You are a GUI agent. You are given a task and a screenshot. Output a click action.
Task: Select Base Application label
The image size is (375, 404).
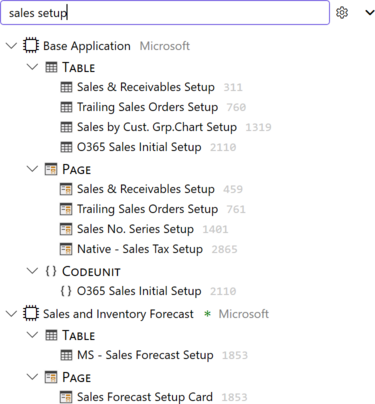click(x=87, y=46)
